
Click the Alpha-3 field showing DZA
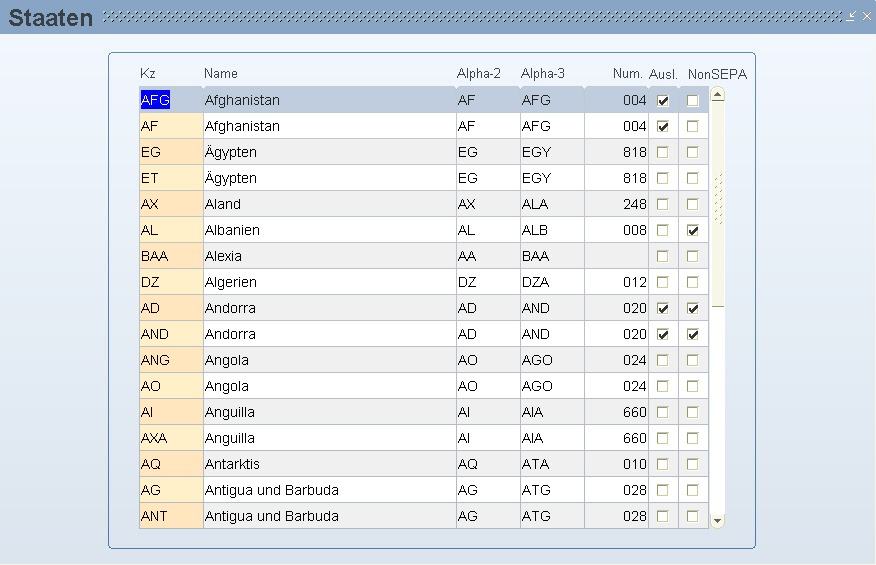tap(551, 282)
